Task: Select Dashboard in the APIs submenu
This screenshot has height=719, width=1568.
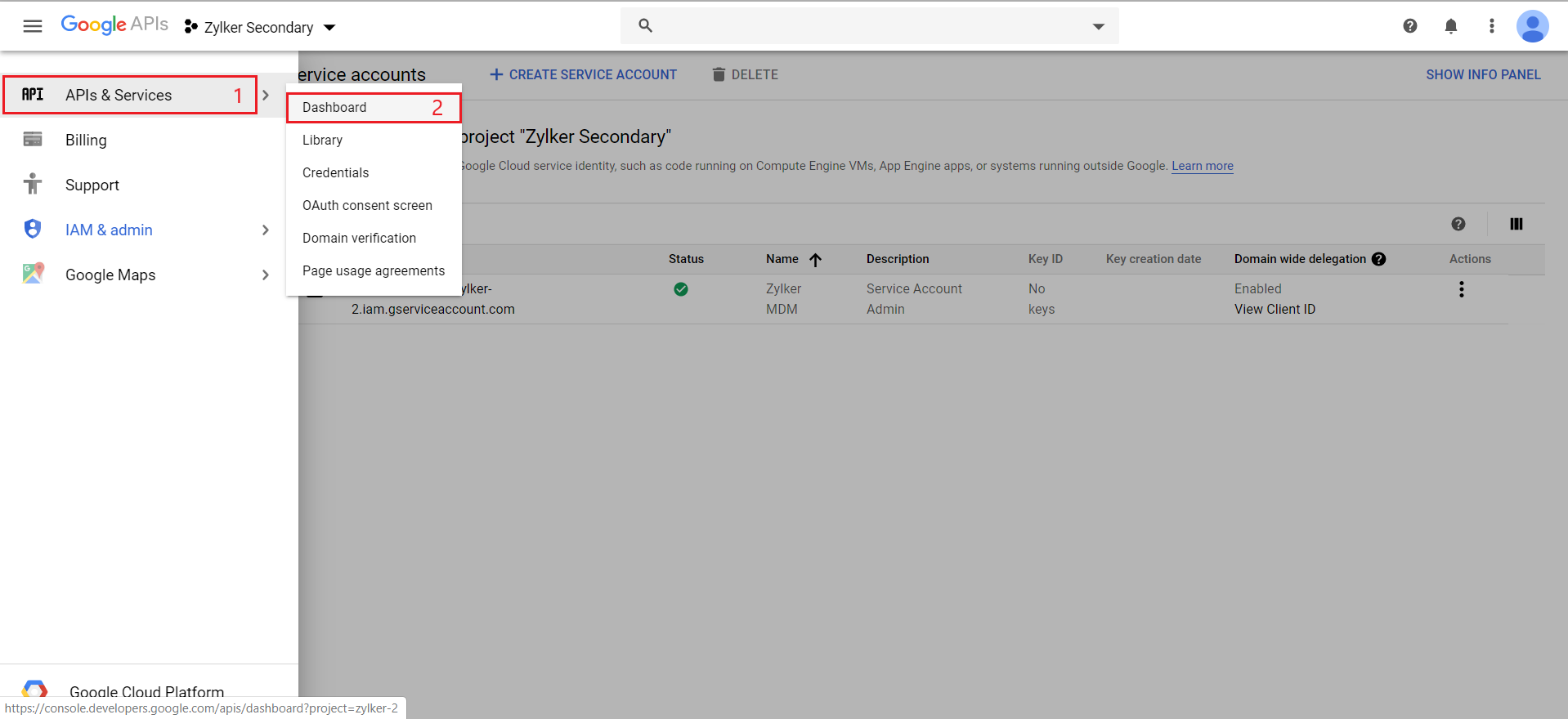Action: pos(374,107)
